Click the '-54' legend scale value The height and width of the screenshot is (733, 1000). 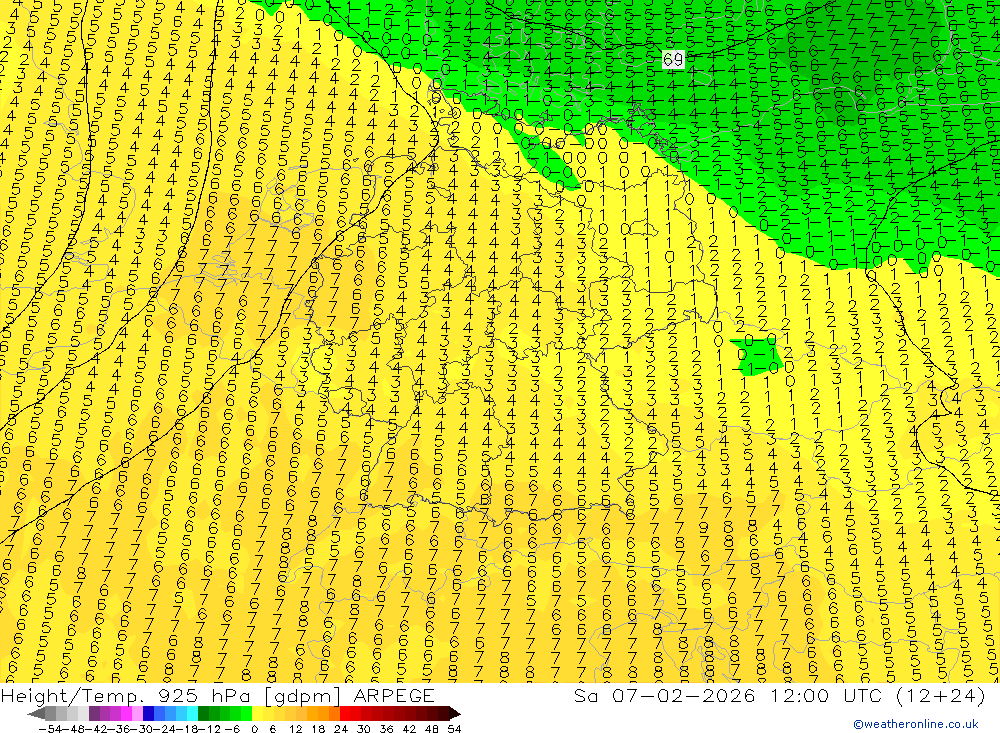[50, 729]
